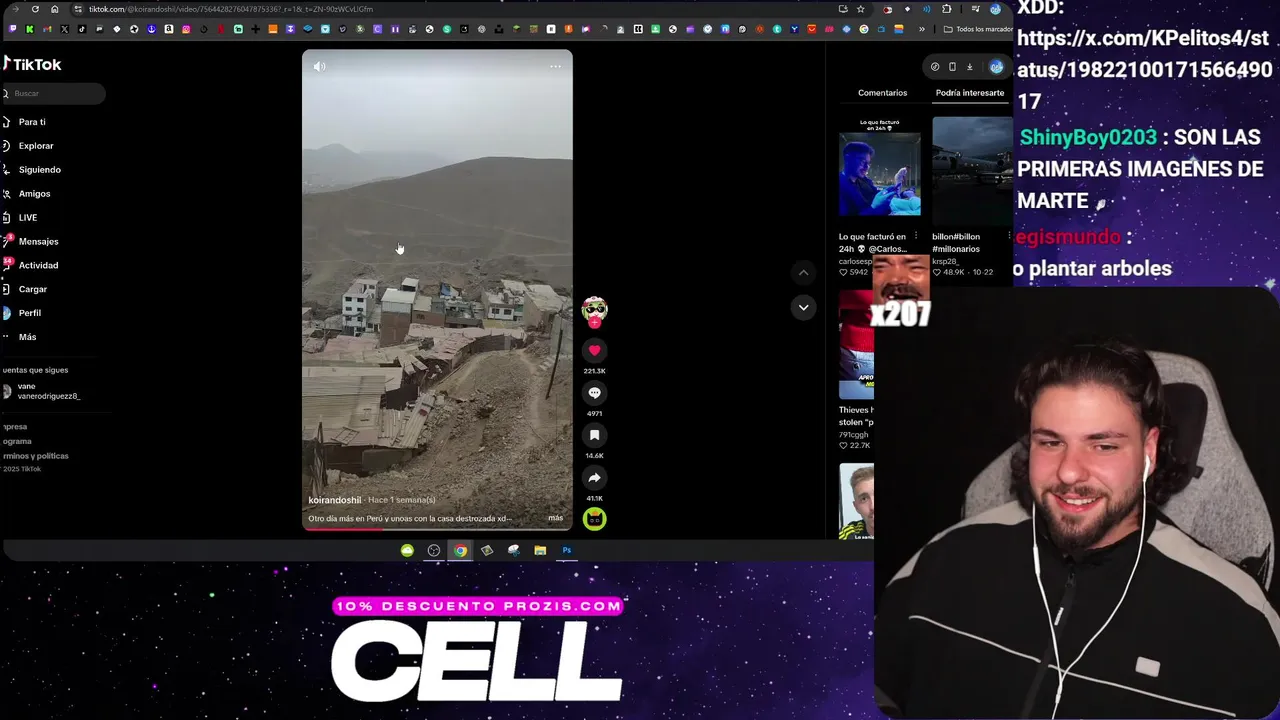Open the profile avatar in the top-right pill
Image resolution: width=1280 pixels, height=720 pixels.
[996, 67]
